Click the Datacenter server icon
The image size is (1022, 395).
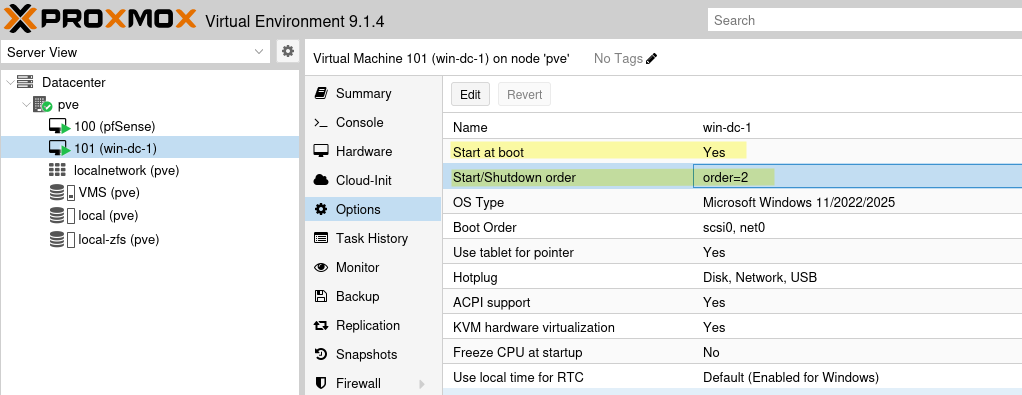(x=25, y=82)
